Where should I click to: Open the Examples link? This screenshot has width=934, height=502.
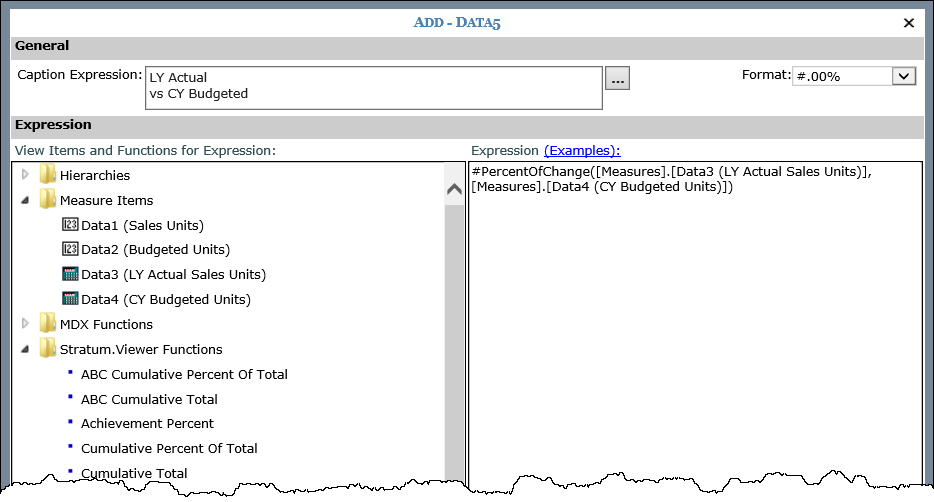pos(582,150)
